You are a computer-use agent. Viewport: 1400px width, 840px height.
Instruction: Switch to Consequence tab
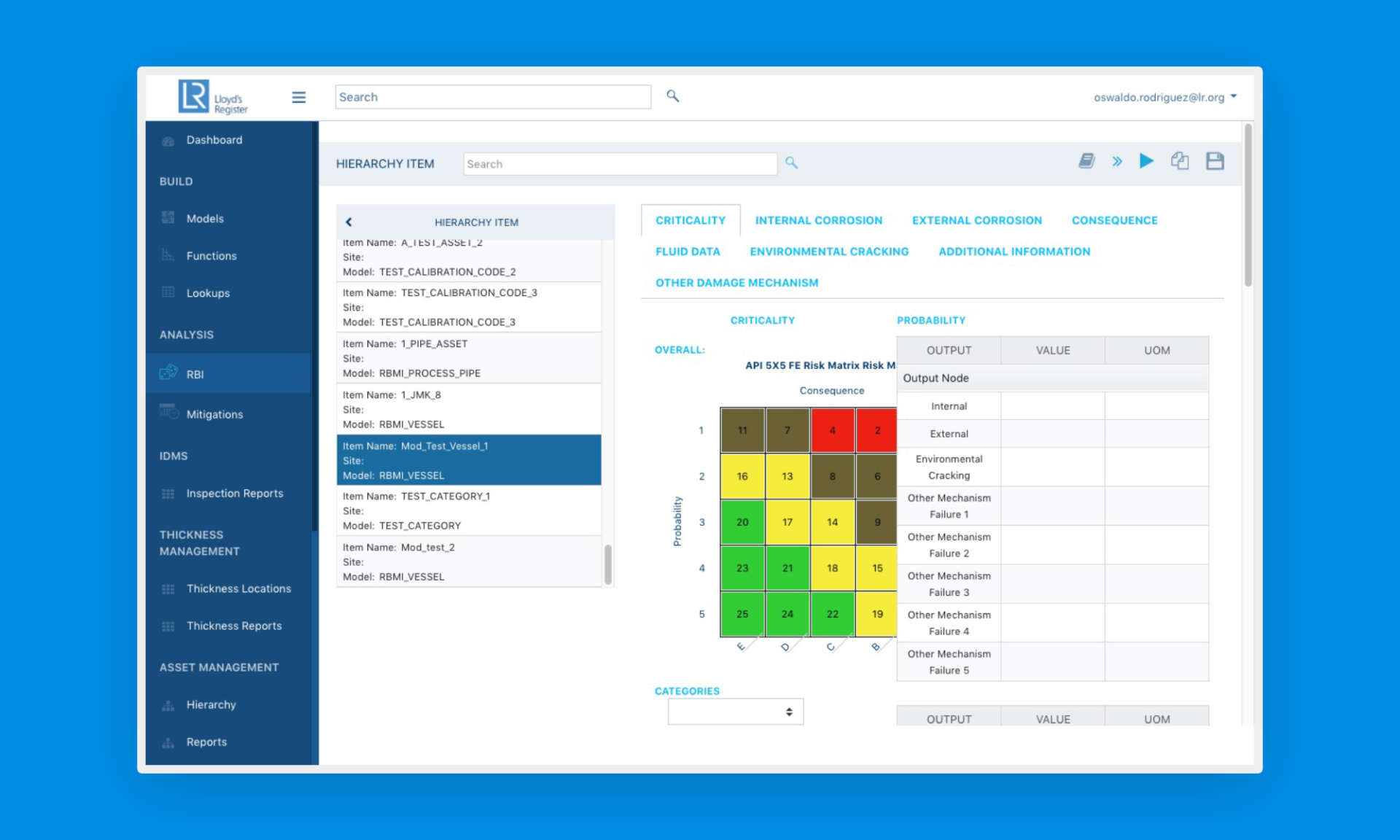(x=1114, y=221)
